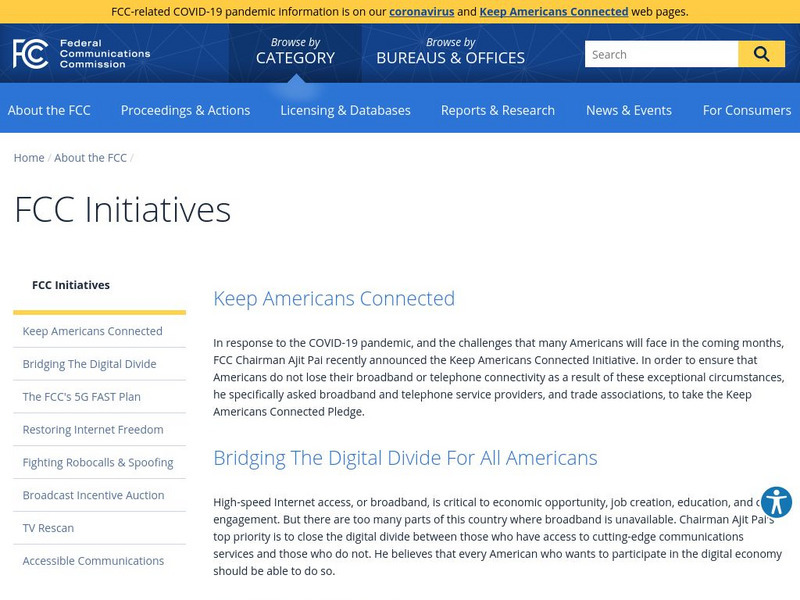
Task: Expand the Browse by Bureaus & Offices menu
Action: tap(450, 51)
